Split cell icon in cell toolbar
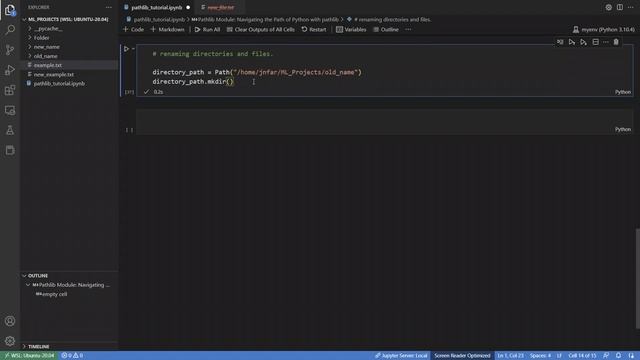640x360 pixels. [x=596, y=42]
